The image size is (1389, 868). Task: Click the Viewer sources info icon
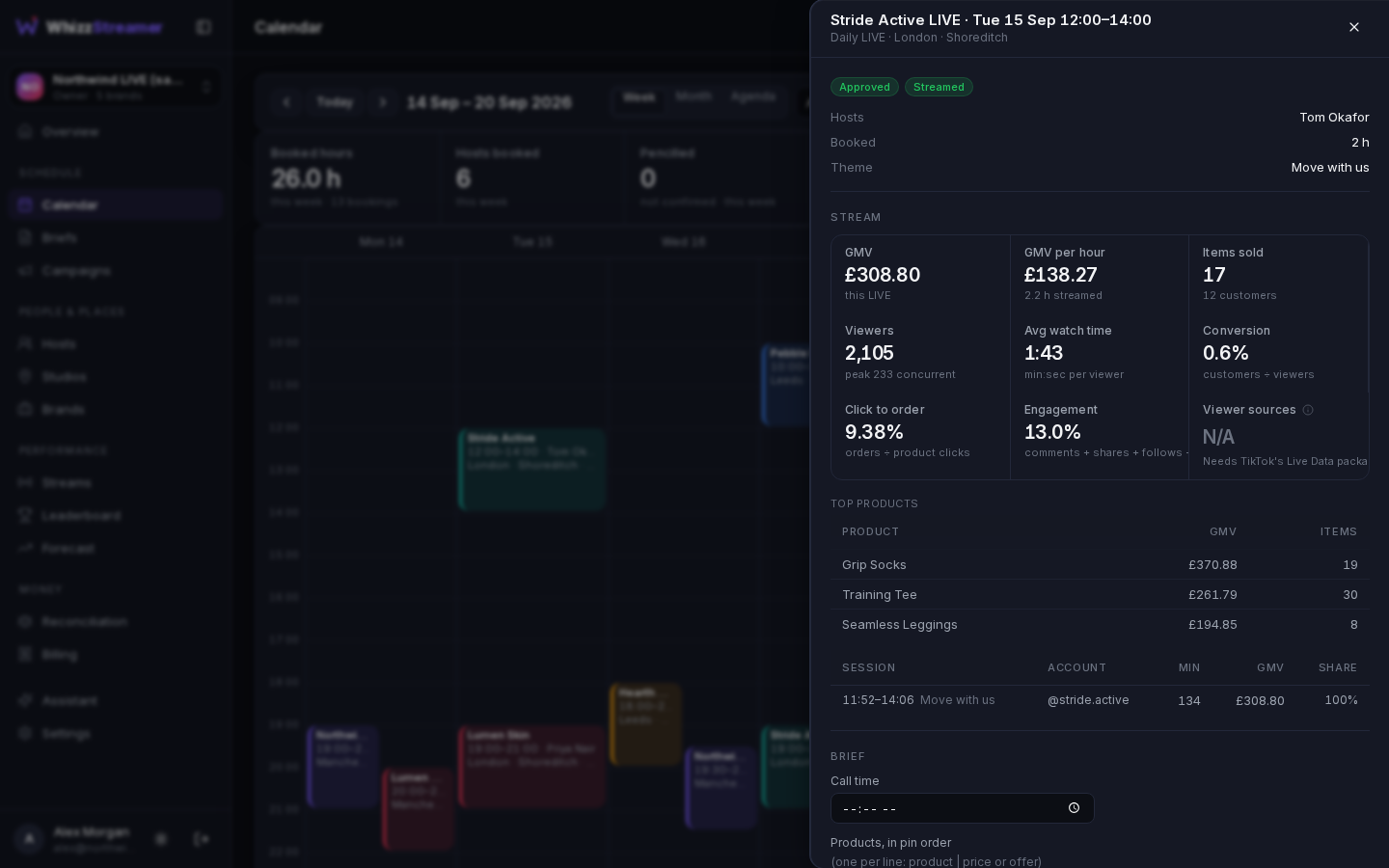click(1308, 410)
